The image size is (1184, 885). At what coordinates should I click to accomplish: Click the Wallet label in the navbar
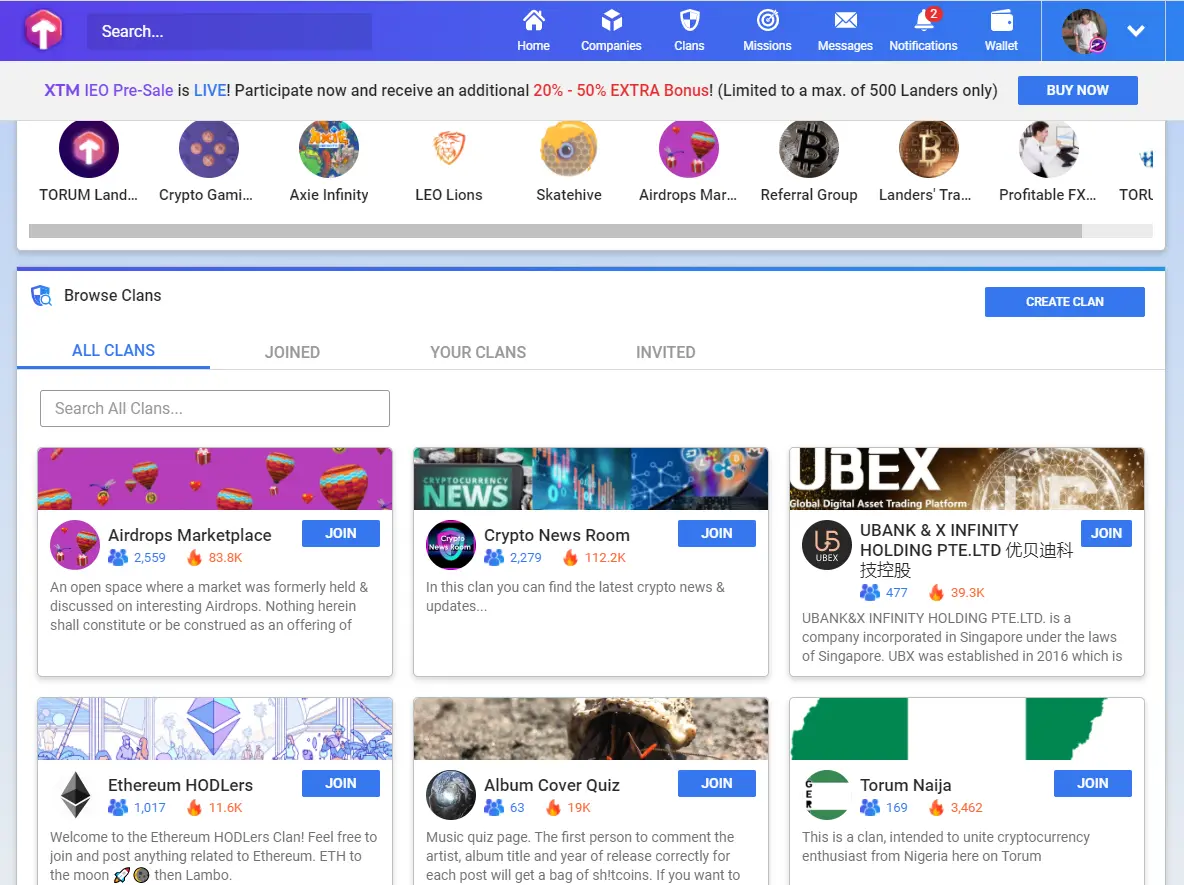coord(1001,46)
